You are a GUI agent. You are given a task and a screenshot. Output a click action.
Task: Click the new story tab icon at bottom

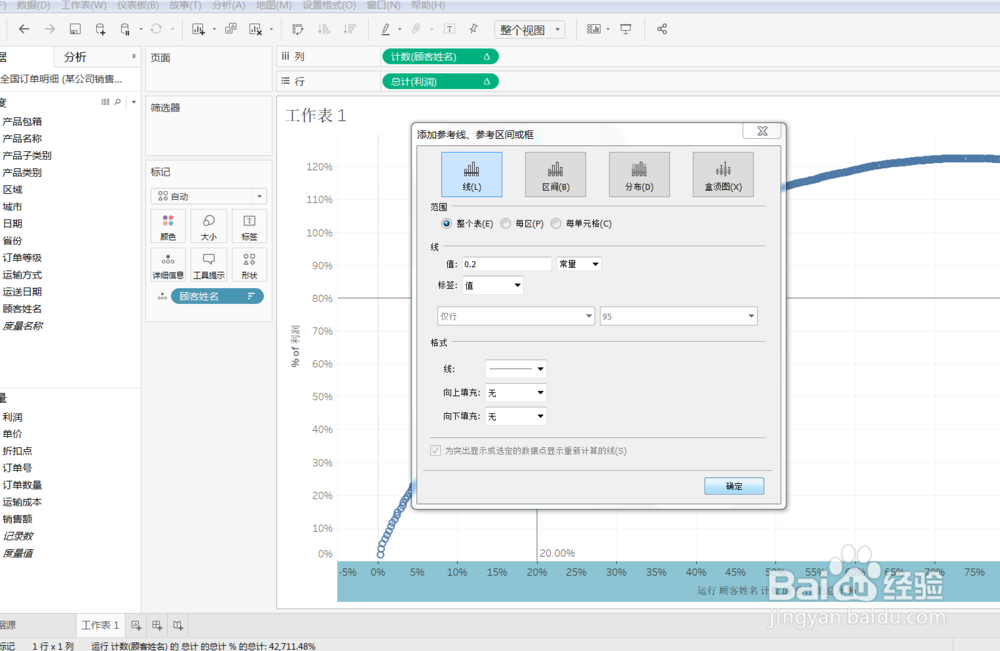click(x=178, y=625)
